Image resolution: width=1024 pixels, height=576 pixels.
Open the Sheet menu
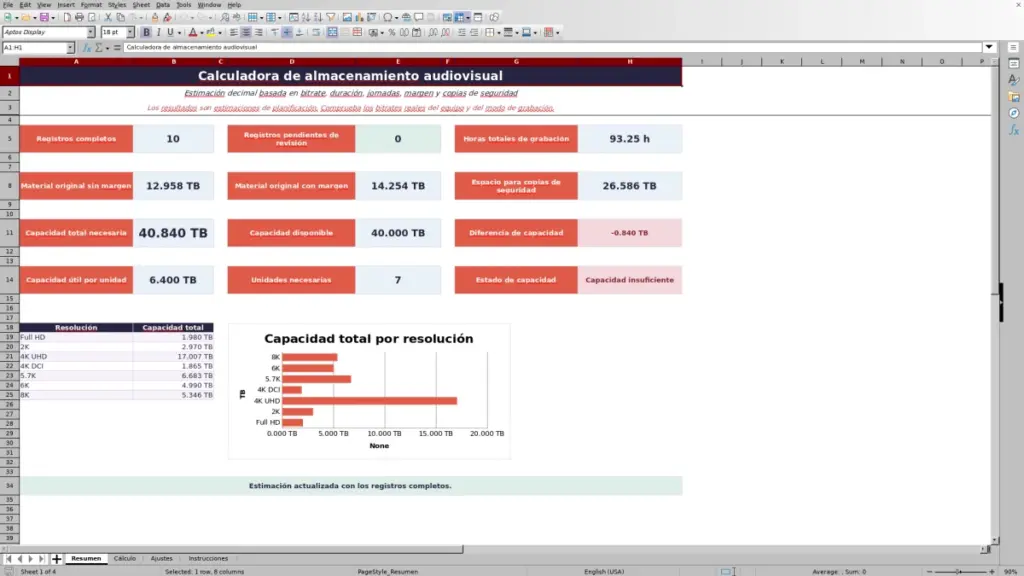(x=141, y=5)
